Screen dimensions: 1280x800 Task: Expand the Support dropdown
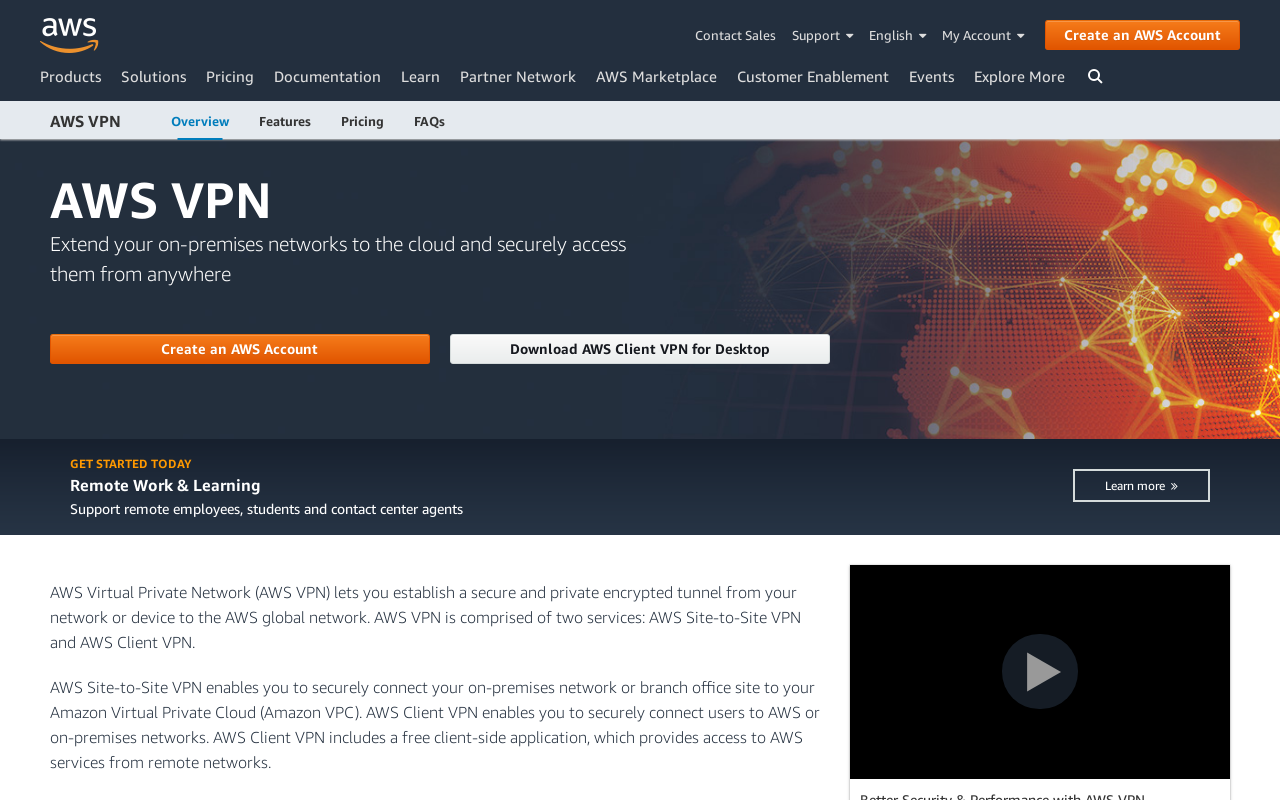coord(823,35)
